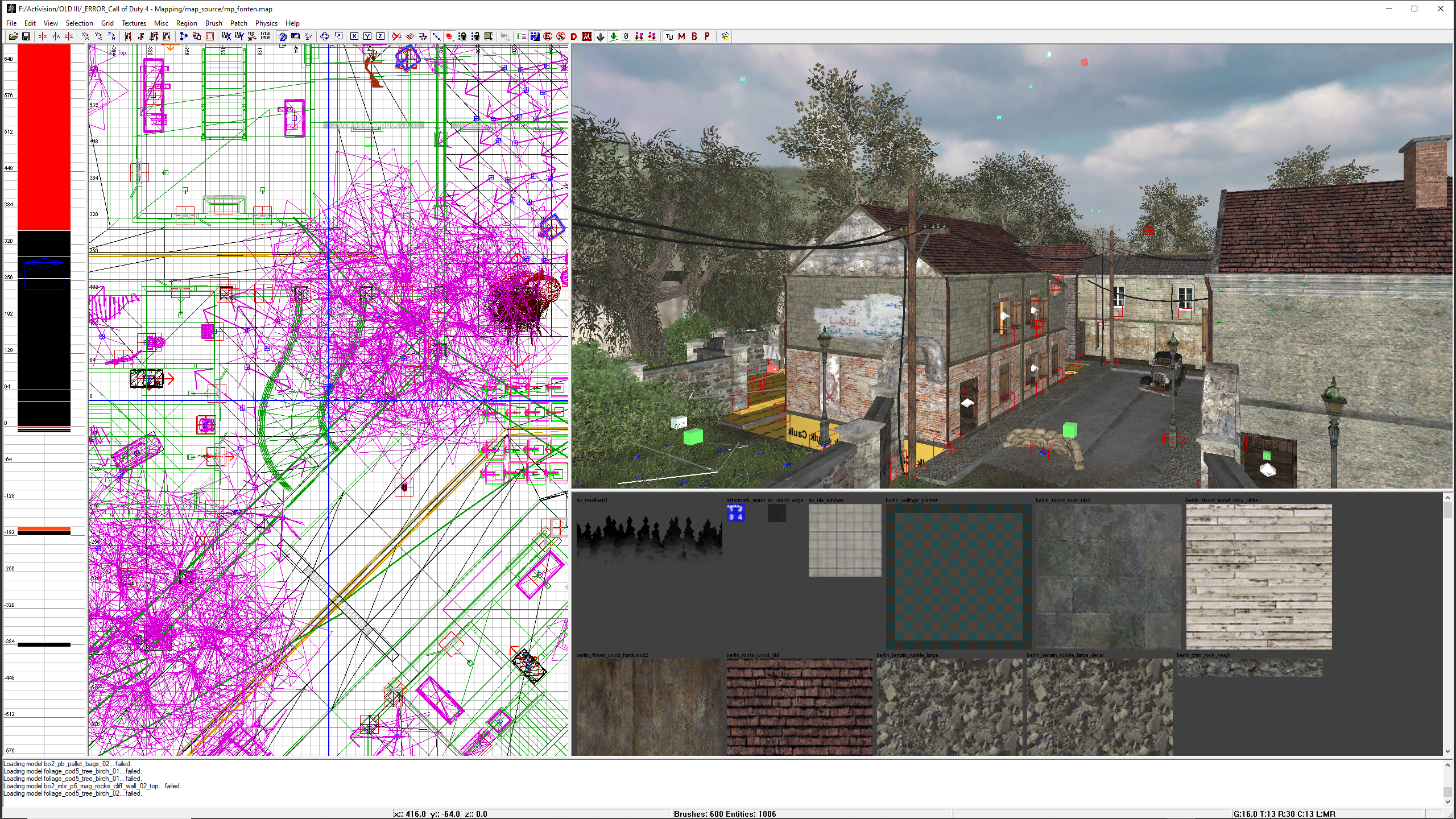
Task: Select the berlin_floors_wood_dirty_white1 texture
Action: tap(1259, 576)
